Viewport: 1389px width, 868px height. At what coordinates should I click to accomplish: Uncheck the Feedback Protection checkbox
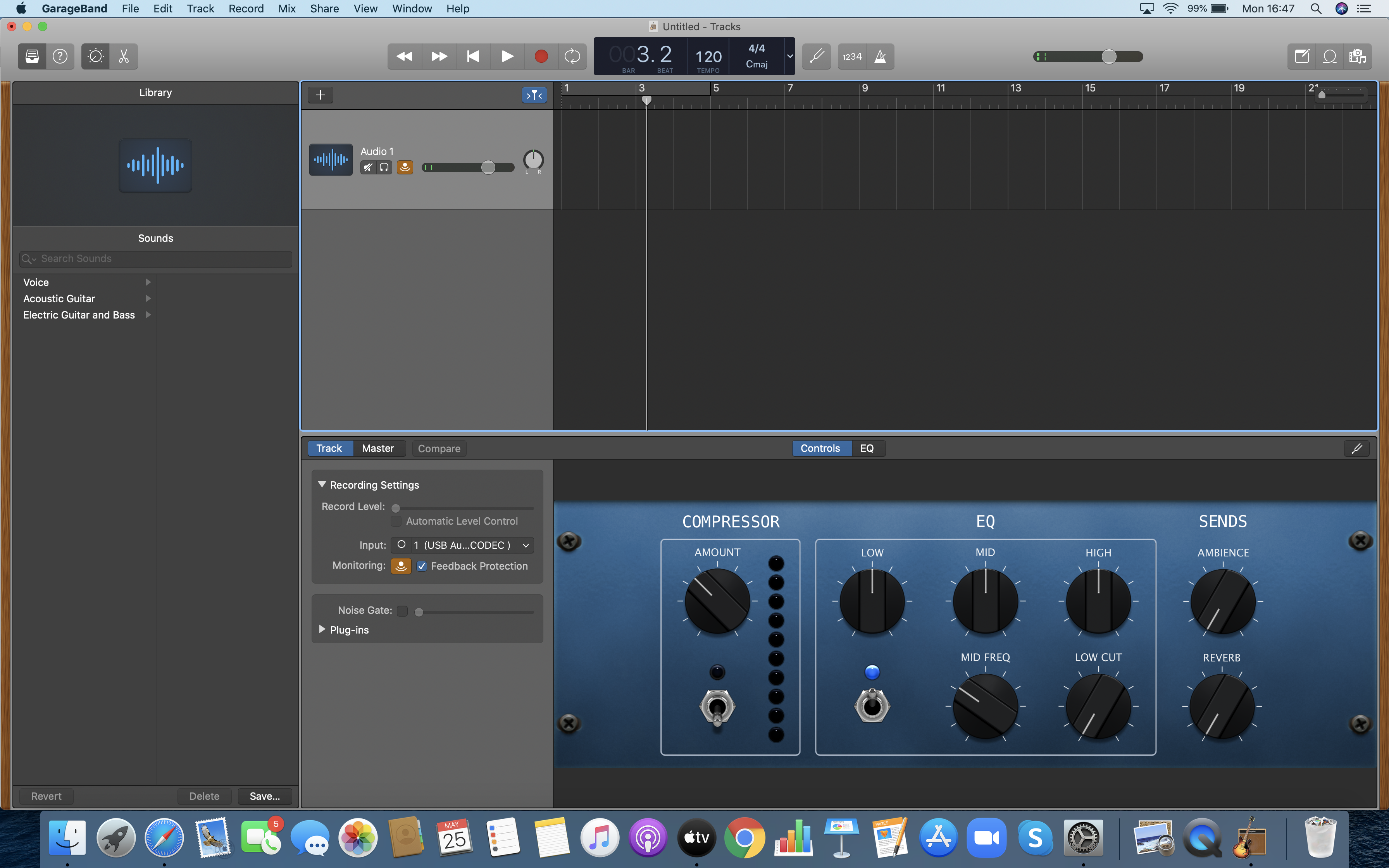[422, 566]
